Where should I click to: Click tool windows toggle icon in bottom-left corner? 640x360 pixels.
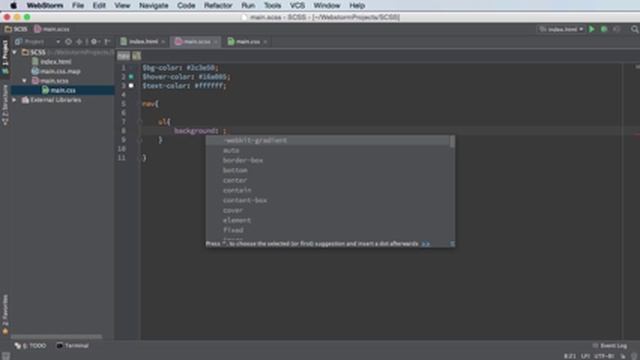(x=5, y=356)
